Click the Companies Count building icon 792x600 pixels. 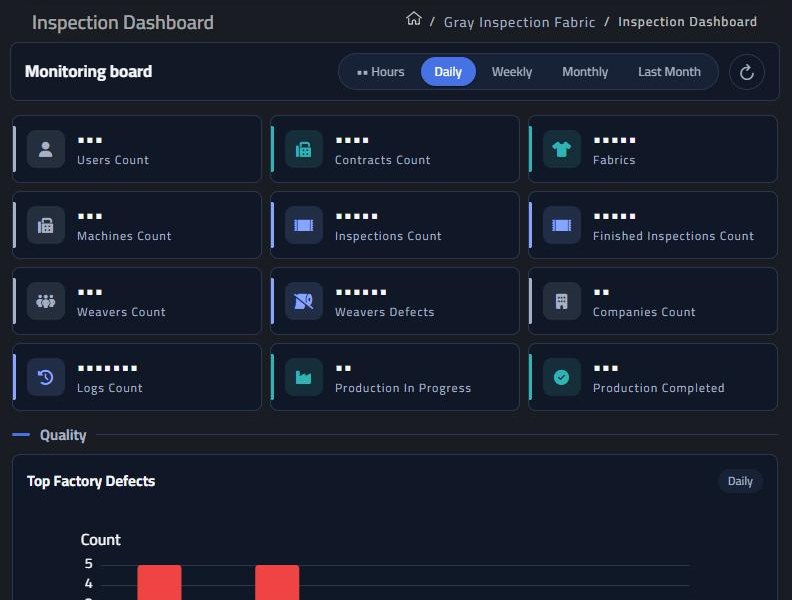point(562,301)
